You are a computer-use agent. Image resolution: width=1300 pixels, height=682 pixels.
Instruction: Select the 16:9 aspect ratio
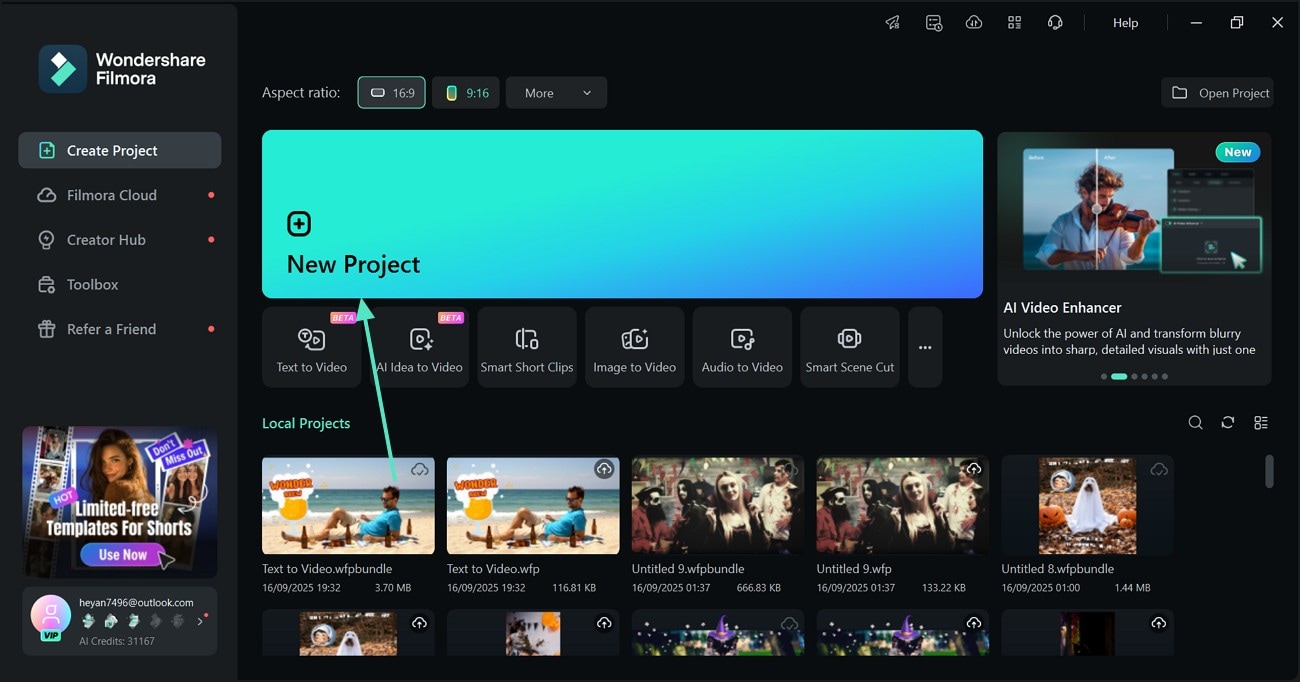click(391, 92)
